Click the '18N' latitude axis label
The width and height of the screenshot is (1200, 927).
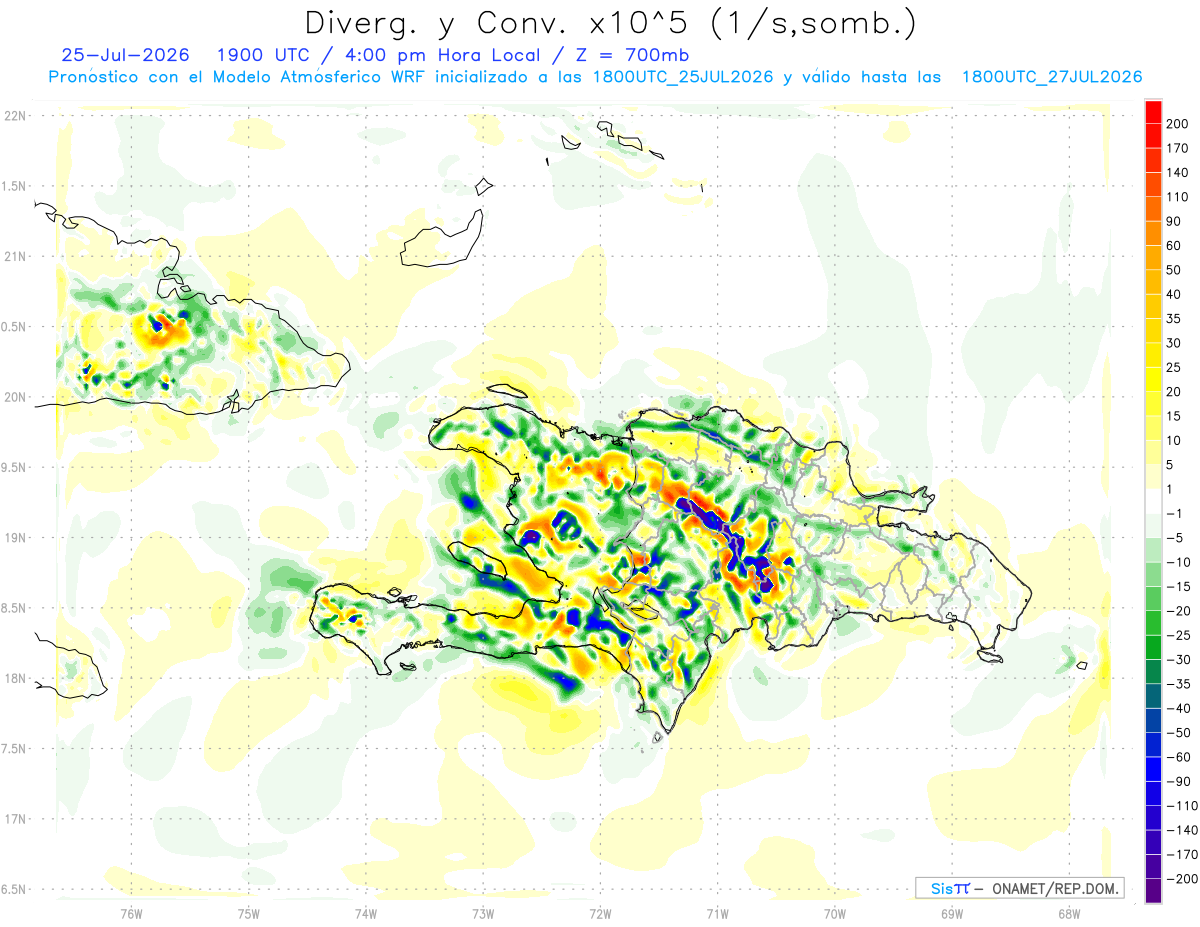point(15,678)
